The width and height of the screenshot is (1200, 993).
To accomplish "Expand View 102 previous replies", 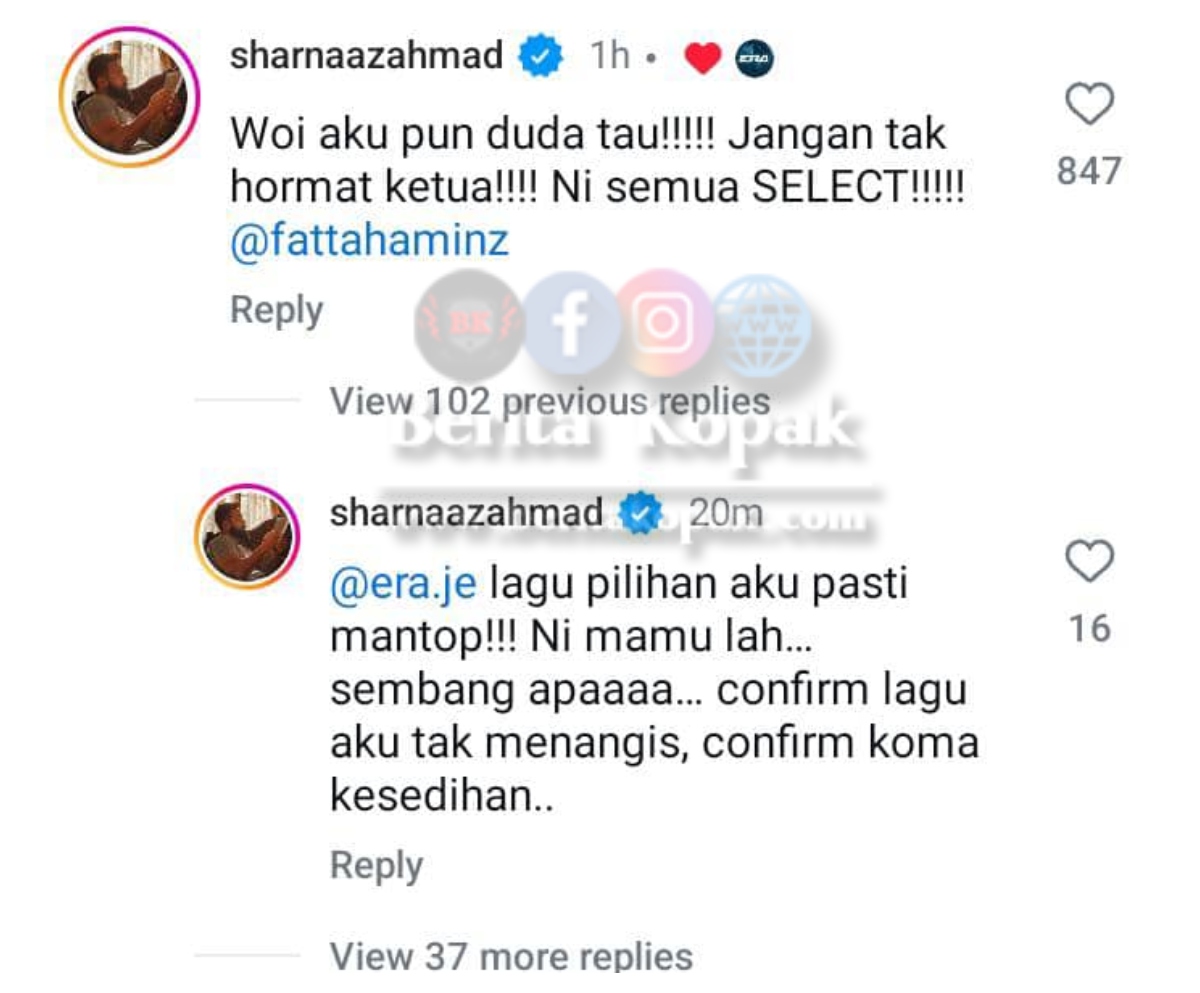I will tap(551, 402).
